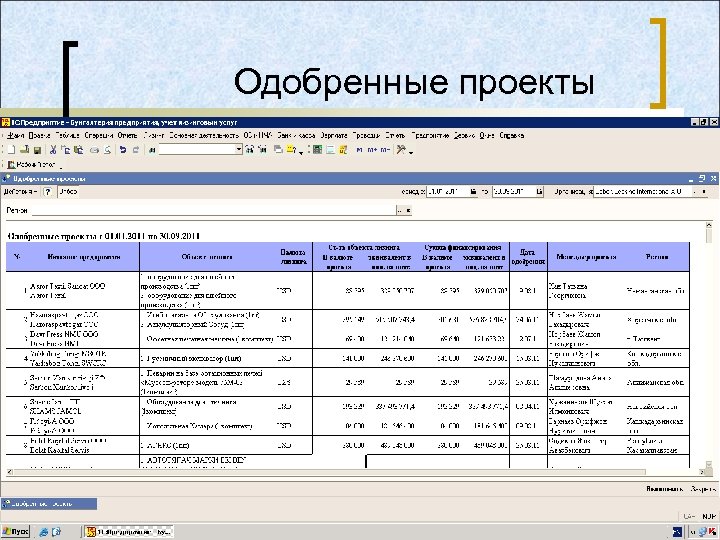Click the windows list toolbar icon

coord(278,150)
